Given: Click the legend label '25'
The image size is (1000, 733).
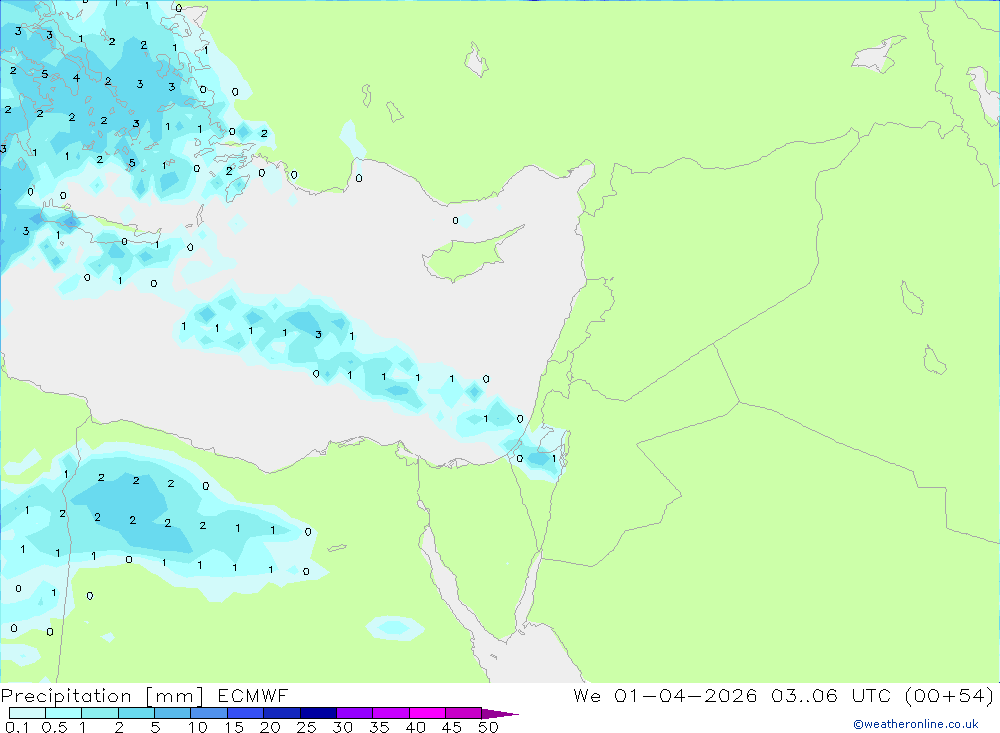Looking at the screenshot, I should click(306, 727).
